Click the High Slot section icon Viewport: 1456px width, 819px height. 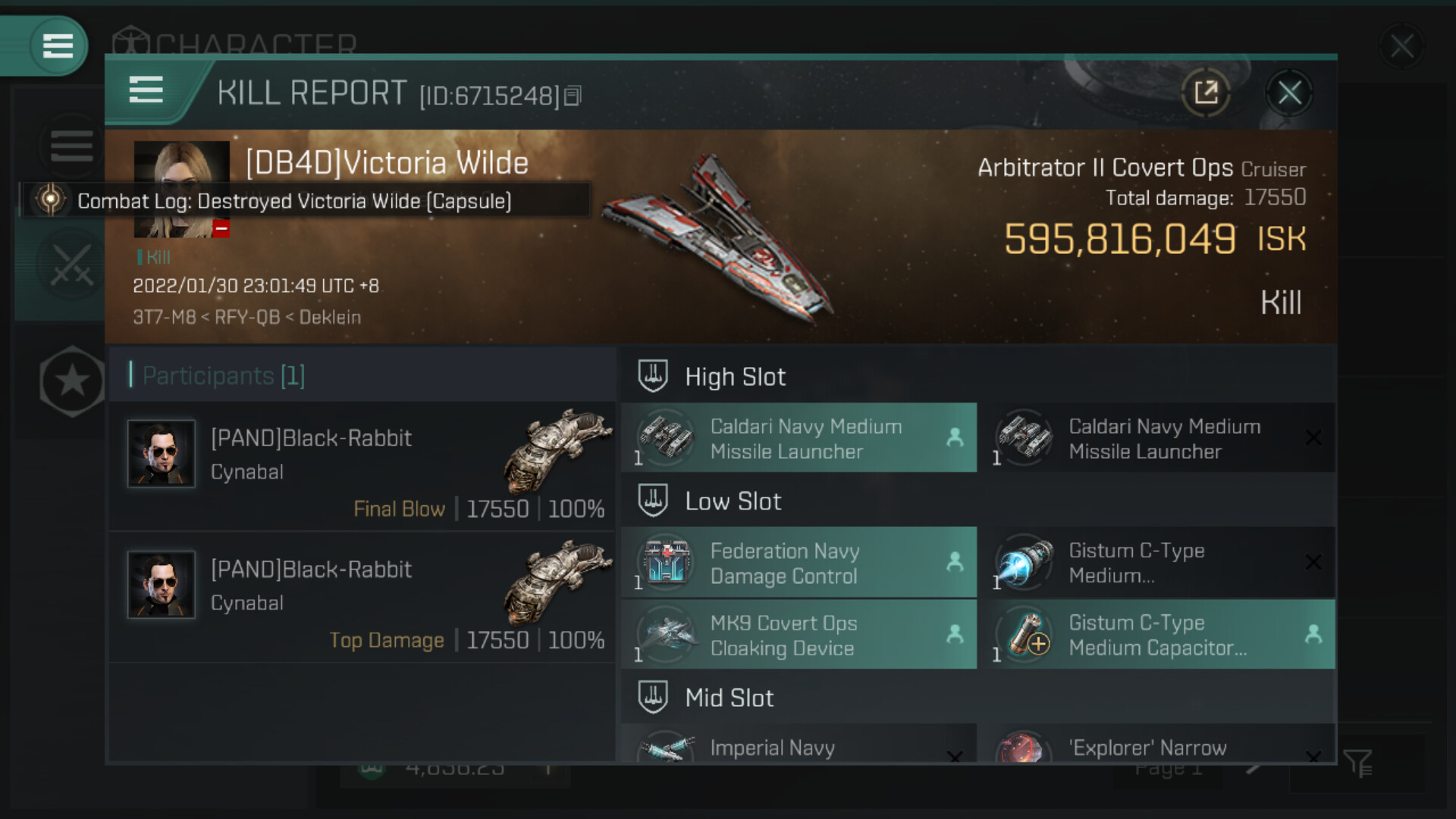(x=653, y=376)
